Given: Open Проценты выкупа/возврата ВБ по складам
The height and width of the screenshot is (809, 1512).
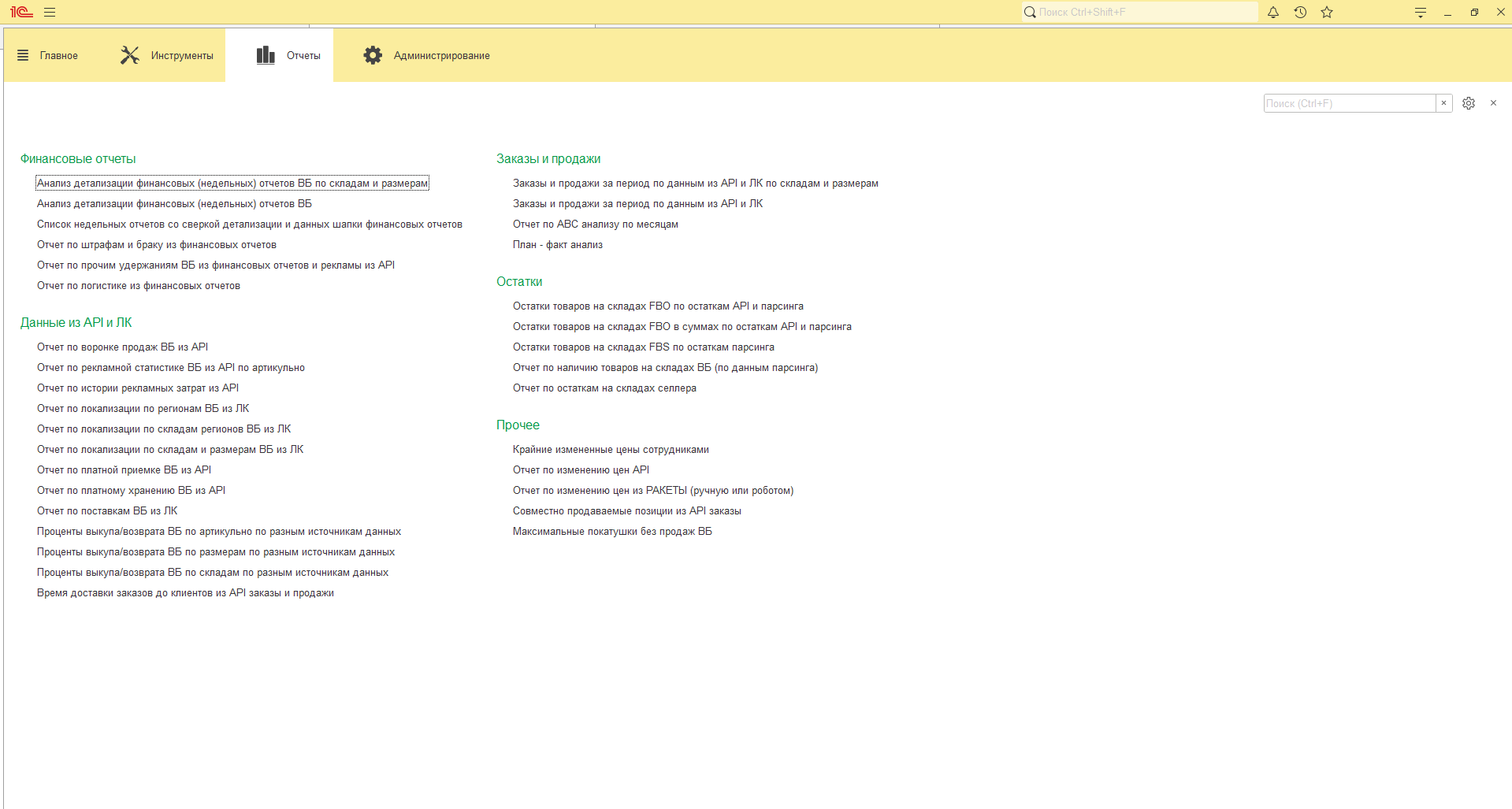Looking at the screenshot, I should (x=213, y=572).
